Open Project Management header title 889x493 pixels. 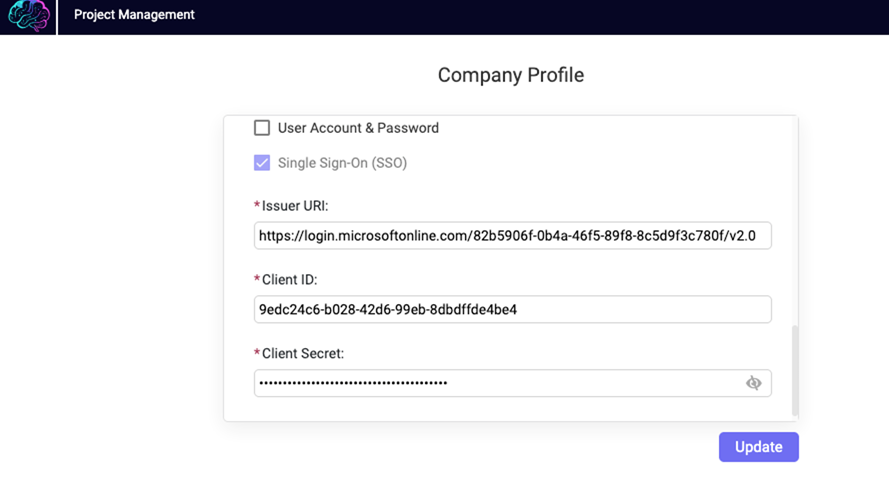[x=134, y=15]
